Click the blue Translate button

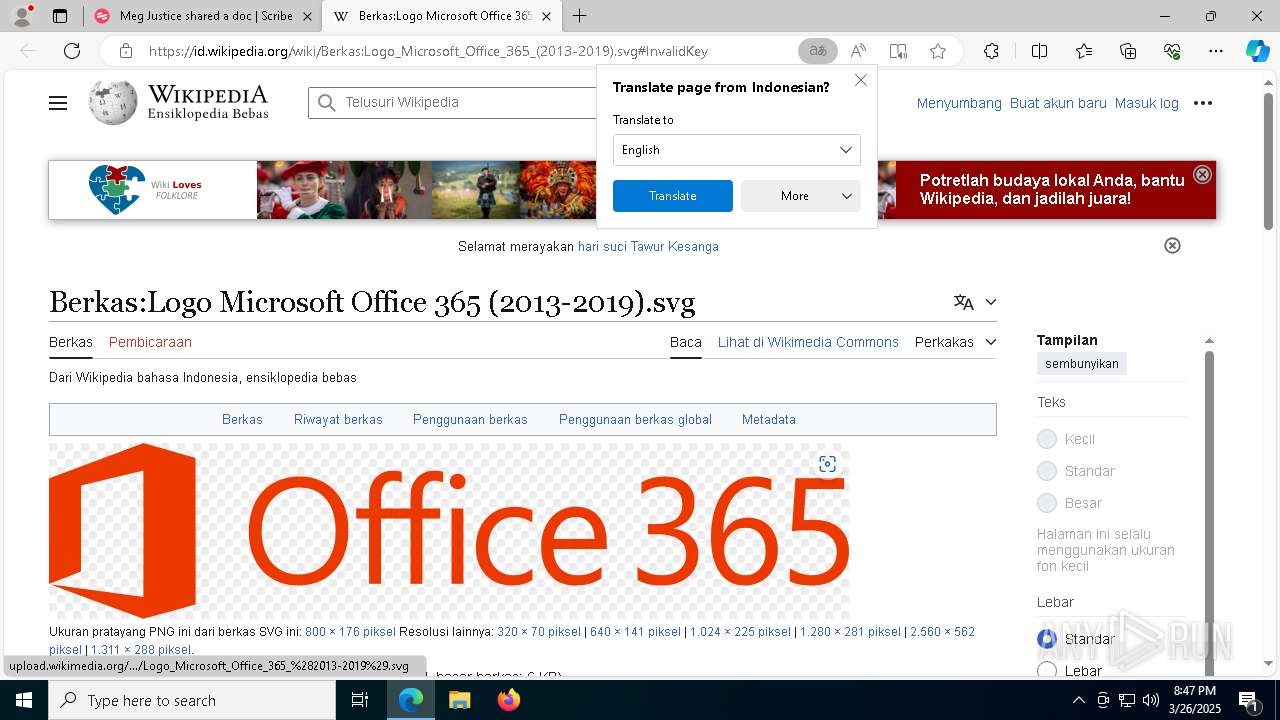[673, 196]
